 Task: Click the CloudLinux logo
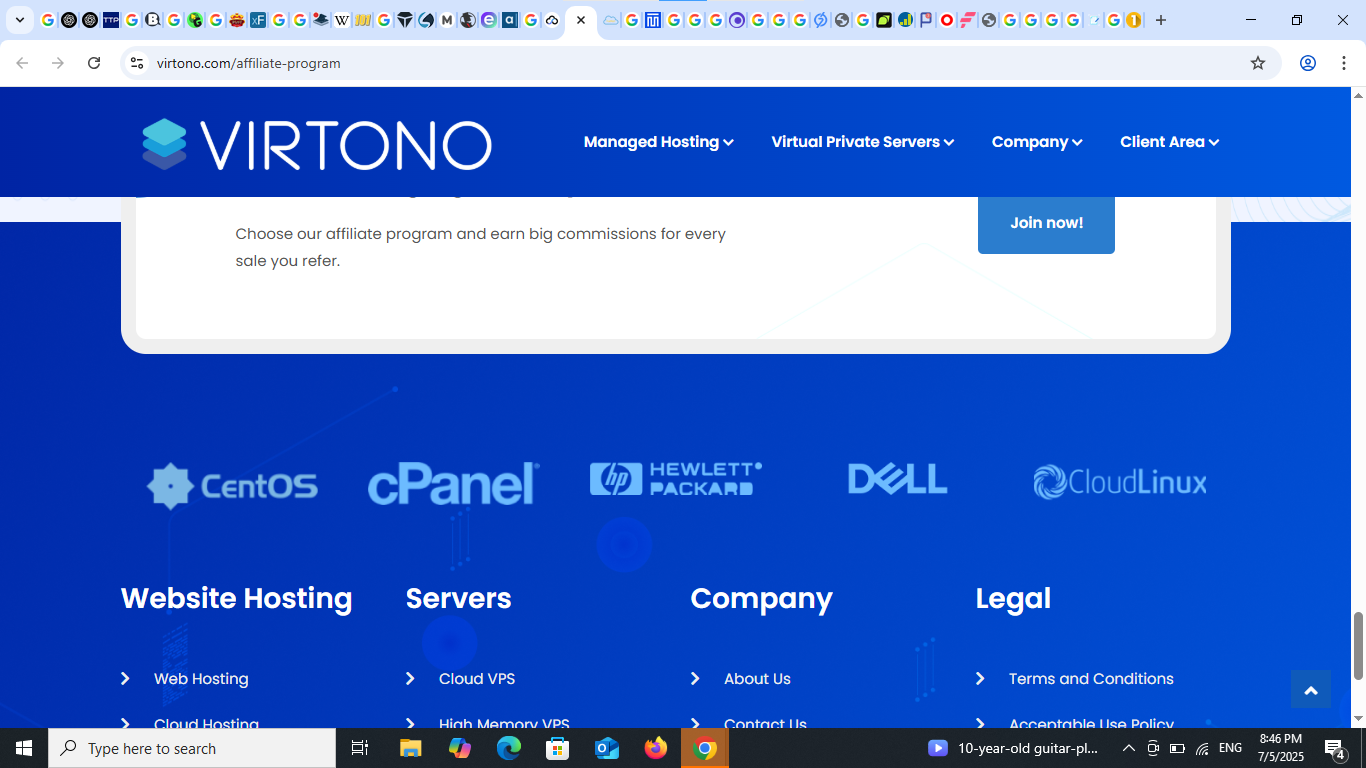1120,482
